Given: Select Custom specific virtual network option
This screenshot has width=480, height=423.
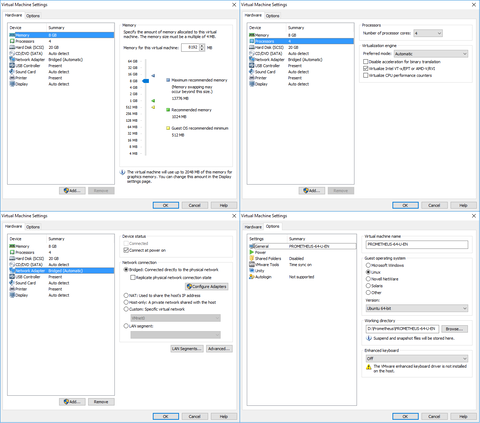Looking at the screenshot, I should tap(126, 309).
